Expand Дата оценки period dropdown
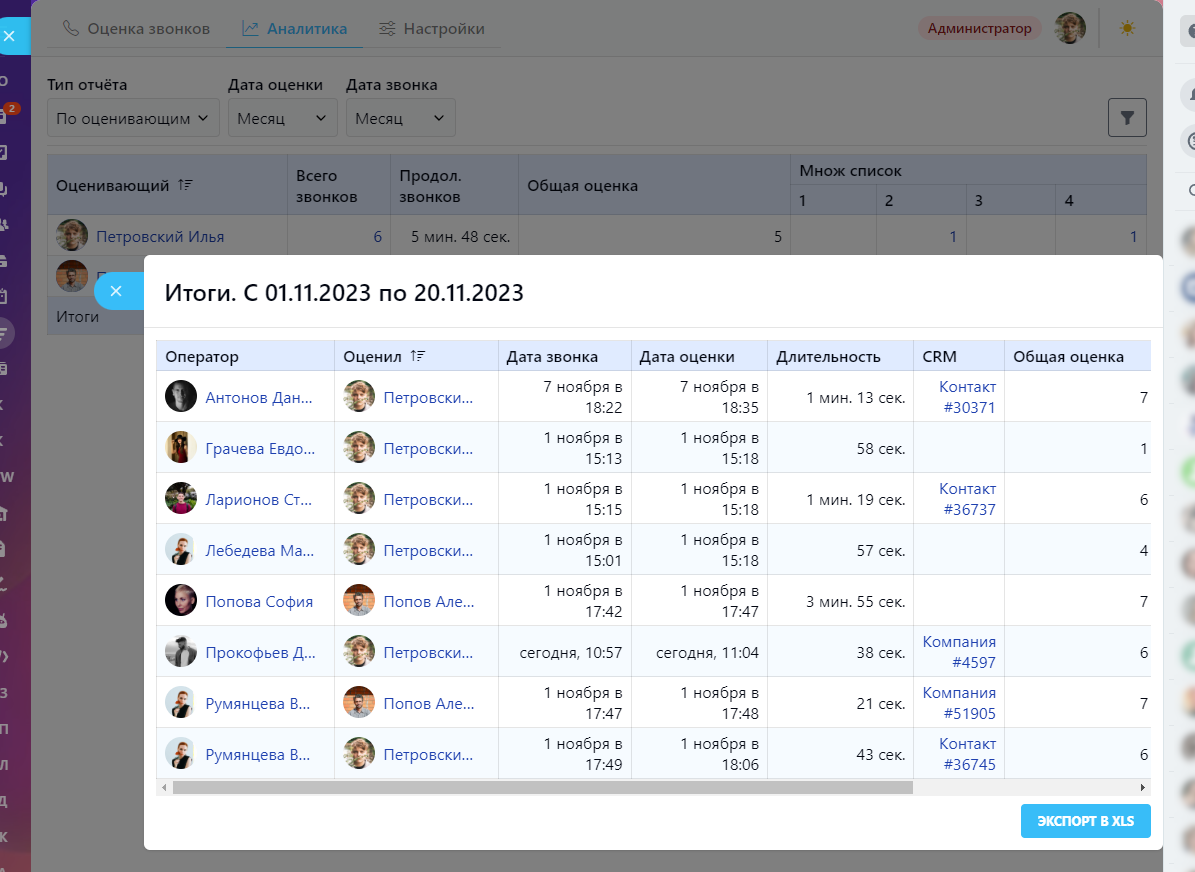The height and width of the screenshot is (872, 1195). [282, 118]
